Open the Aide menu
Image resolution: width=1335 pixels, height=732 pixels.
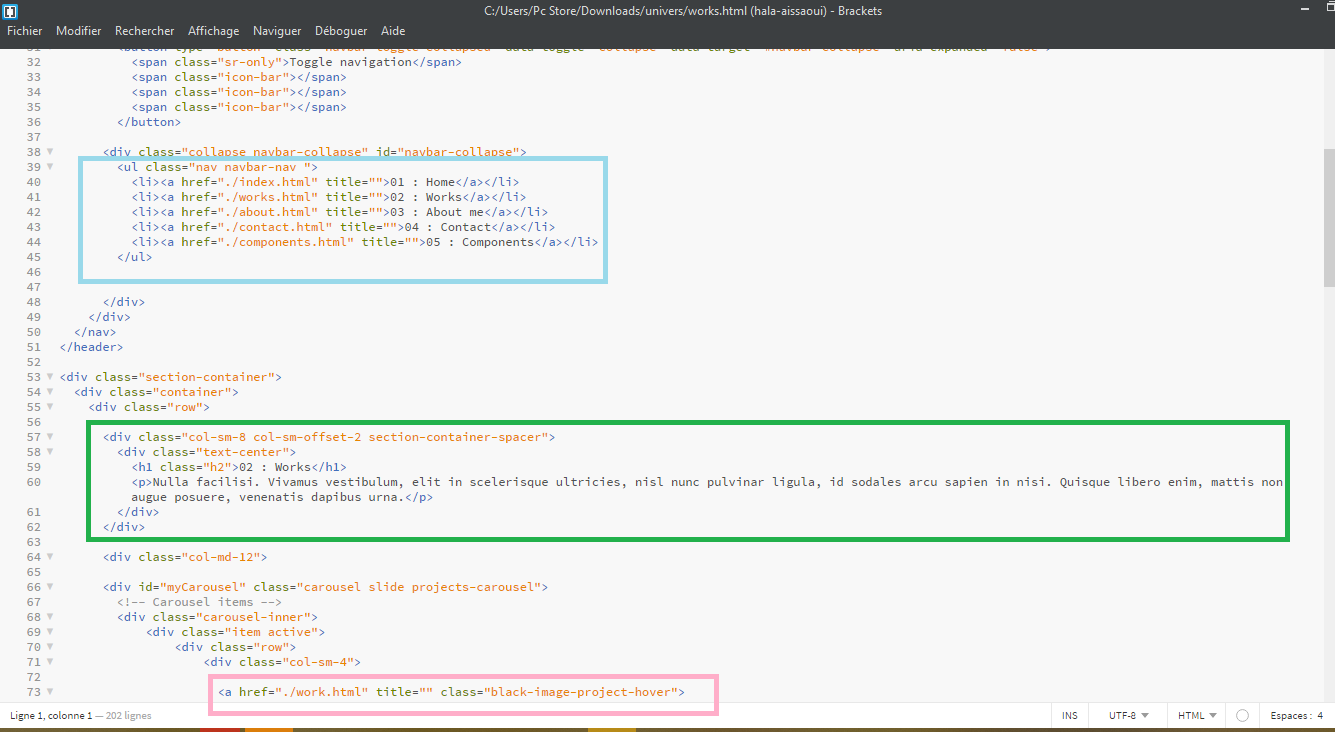[393, 31]
